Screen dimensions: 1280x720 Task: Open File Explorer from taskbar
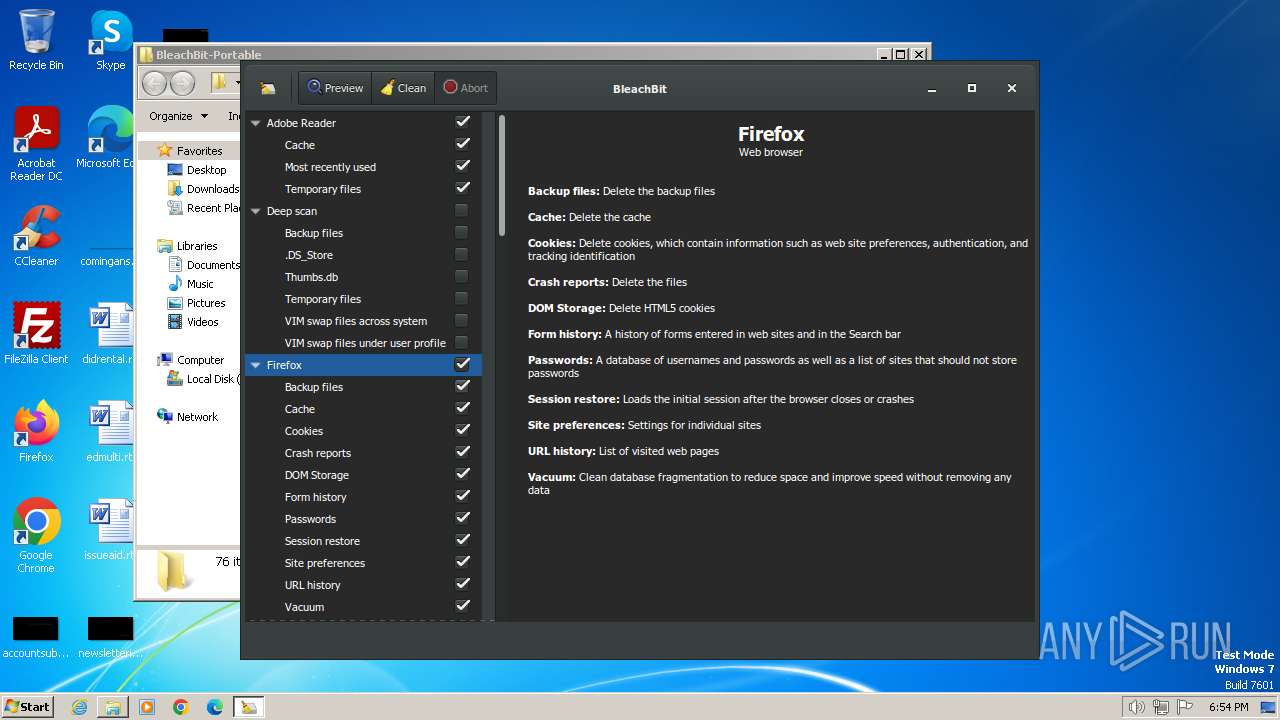click(113, 707)
